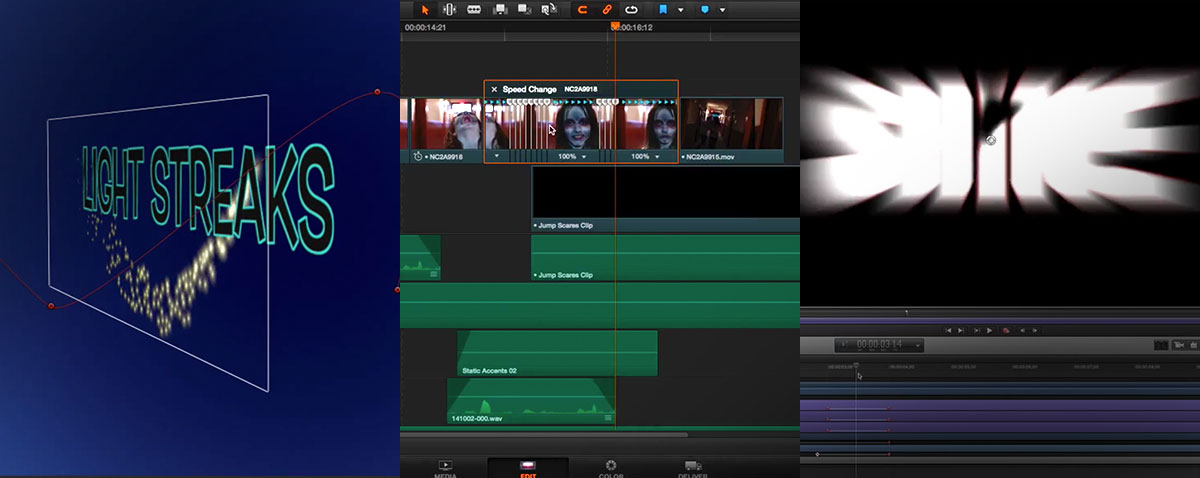This screenshot has width=1200, height=478.
Task: Activate the blade razor tool
Action: (474, 9)
